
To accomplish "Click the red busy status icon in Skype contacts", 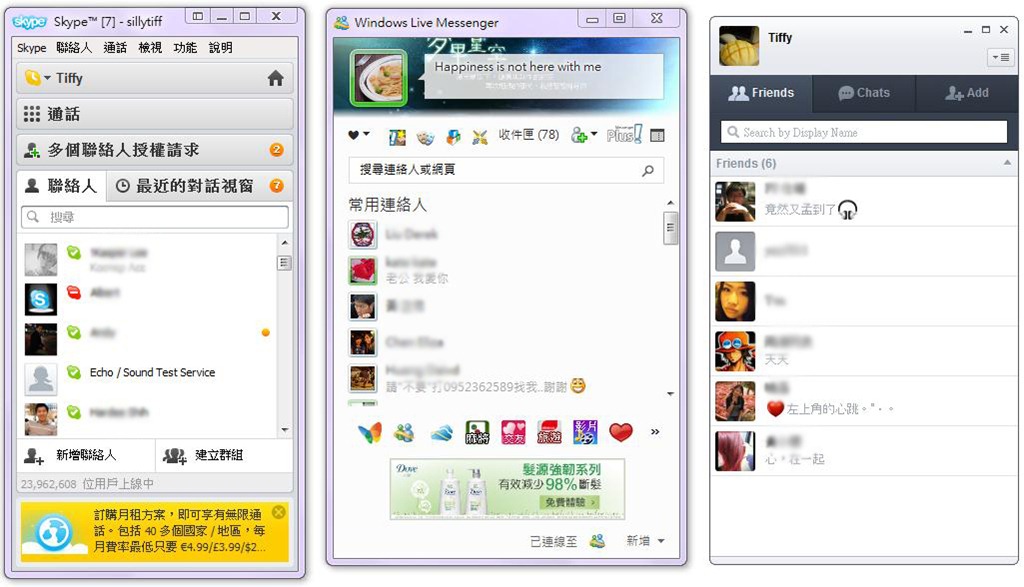I will pos(74,293).
